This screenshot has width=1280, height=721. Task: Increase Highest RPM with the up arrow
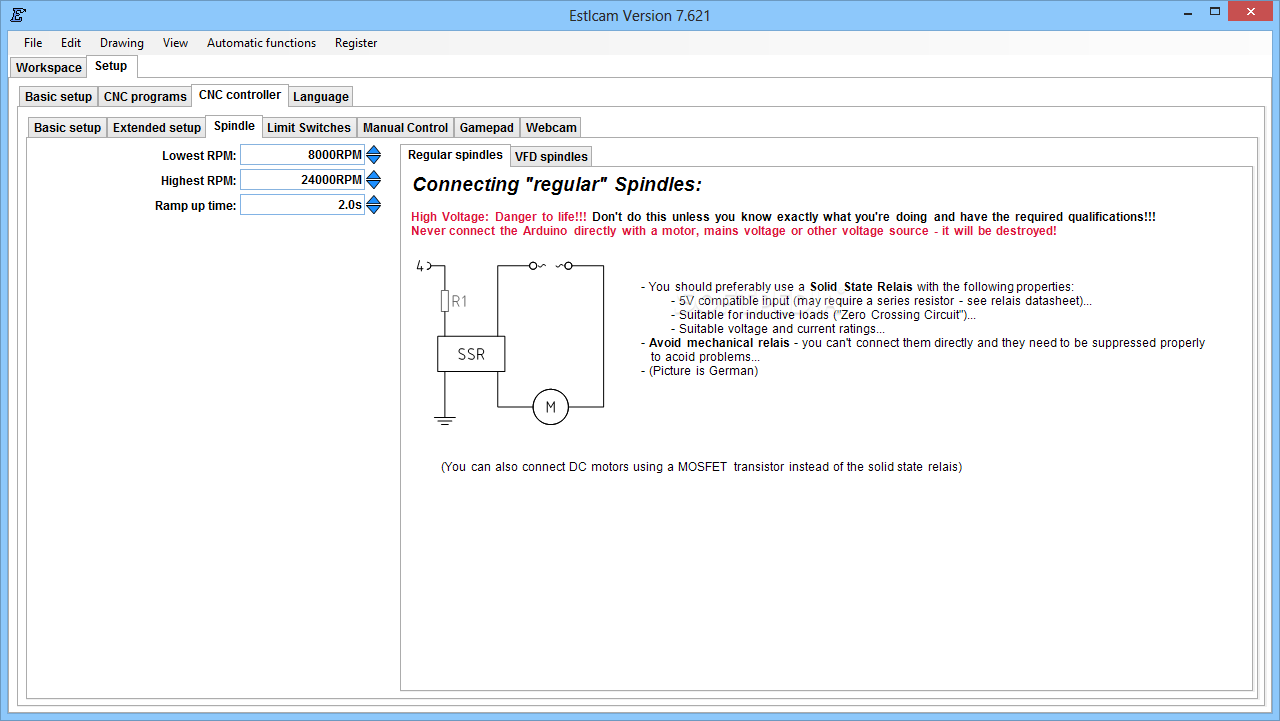point(373,175)
